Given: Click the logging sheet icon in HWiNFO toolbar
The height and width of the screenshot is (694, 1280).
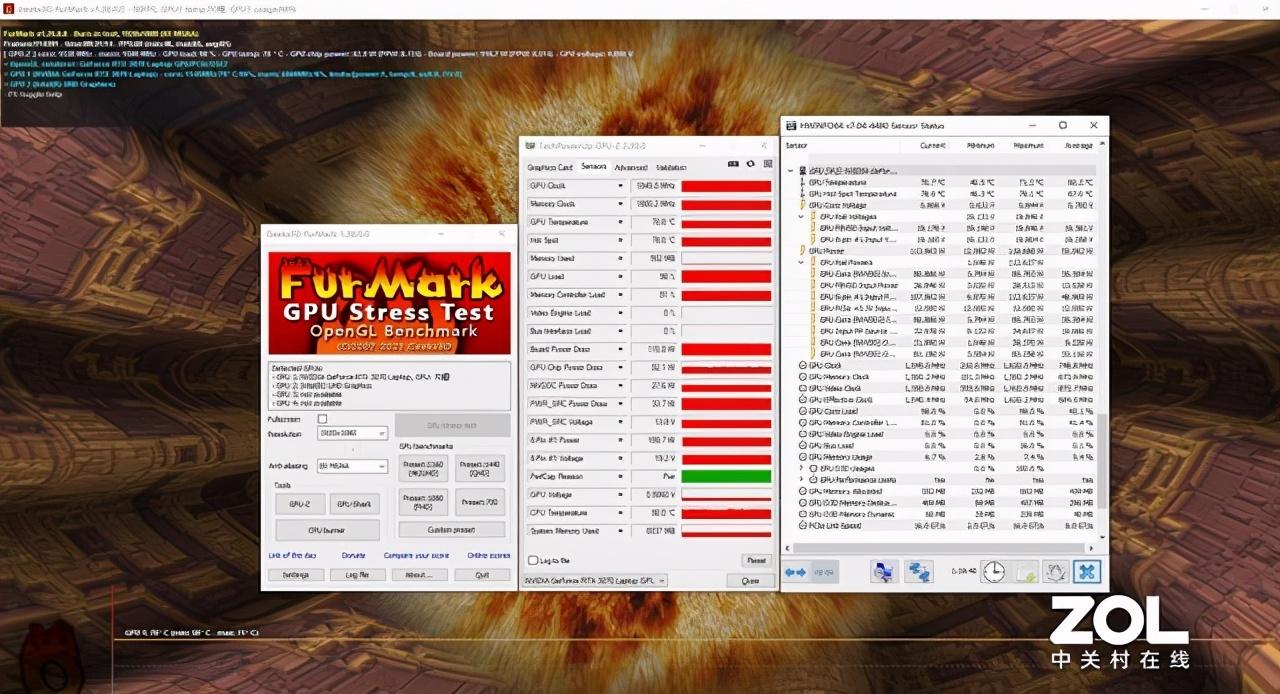Looking at the screenshot, I should (x=1027, y=571).
